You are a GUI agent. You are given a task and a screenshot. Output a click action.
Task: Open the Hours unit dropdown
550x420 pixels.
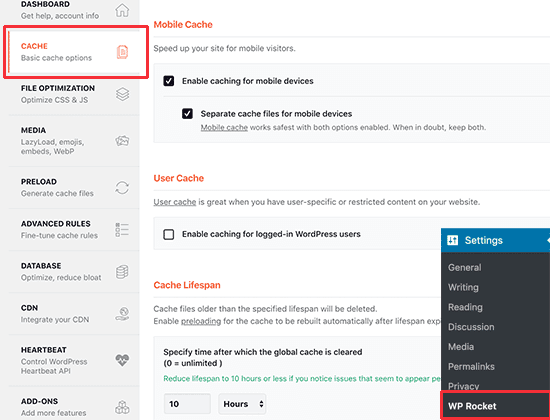pos(242,404)
